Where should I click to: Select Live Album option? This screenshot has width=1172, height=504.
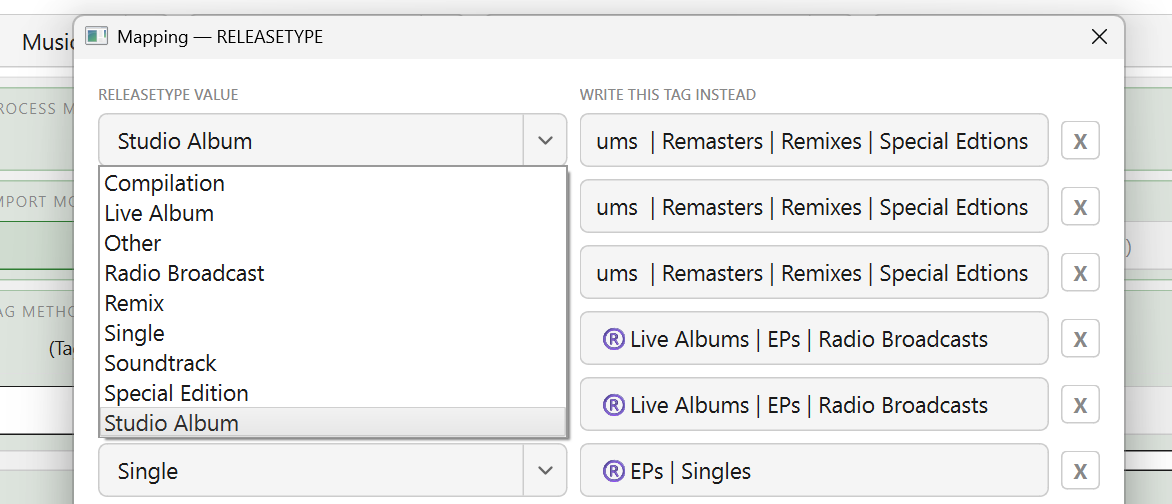pyautogui.click(x=159, y=214)
